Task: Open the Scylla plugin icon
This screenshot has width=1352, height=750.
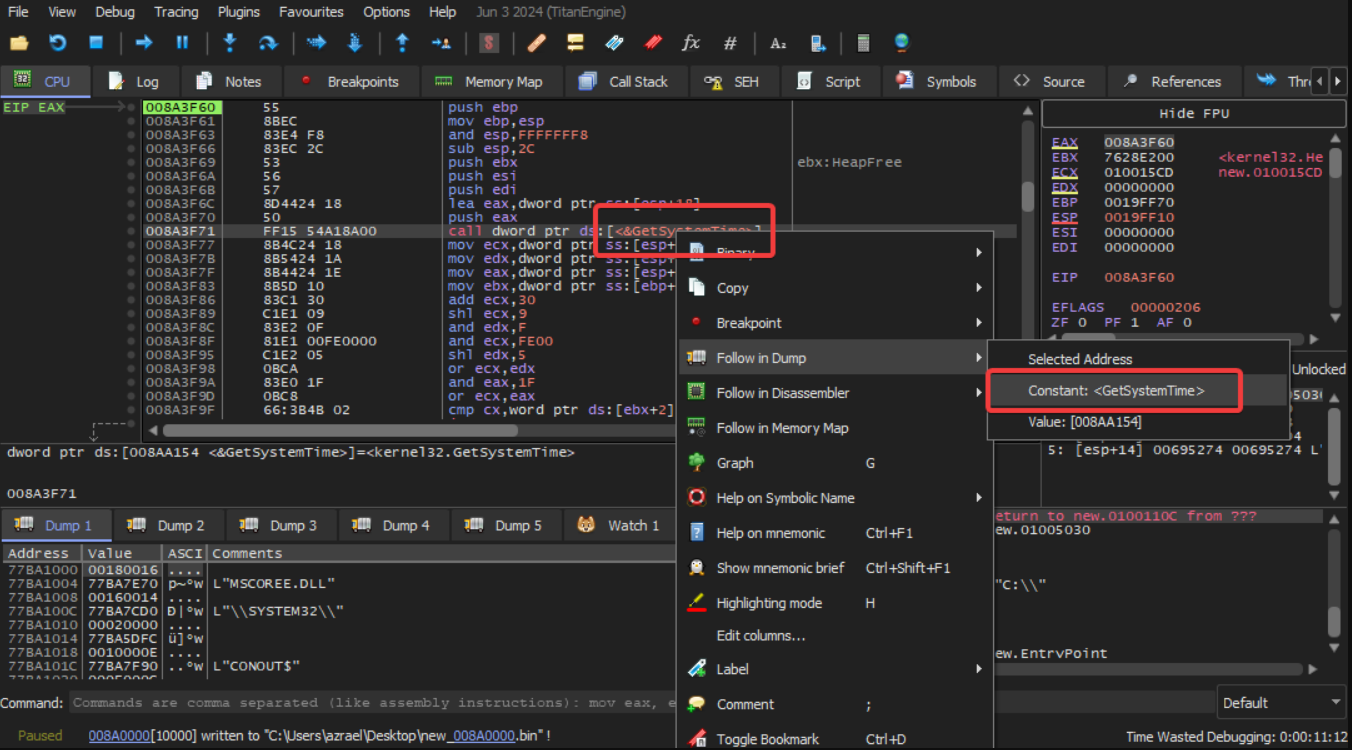Action: (x=489, y=43)
